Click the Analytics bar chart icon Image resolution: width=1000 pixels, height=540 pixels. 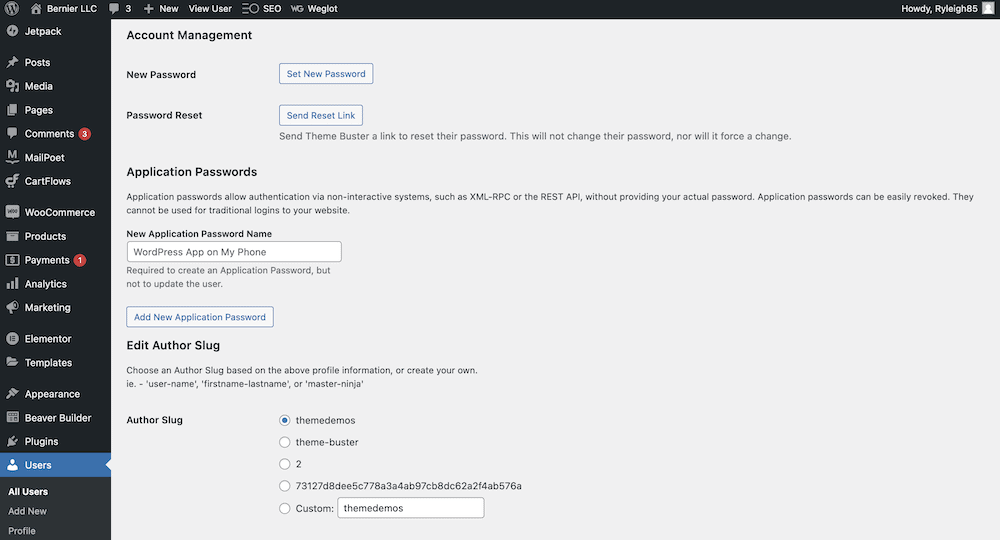pos(12,283)
